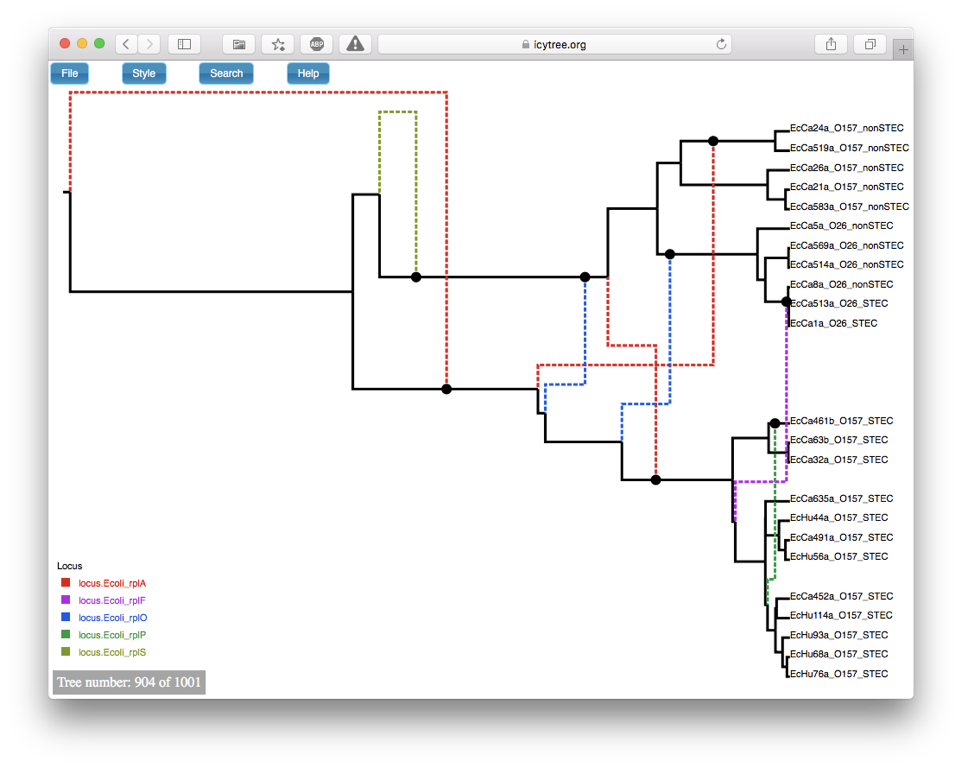Click the Safari back arrow
The width and height of the screenshot is (962, 768).
[126, 44]
